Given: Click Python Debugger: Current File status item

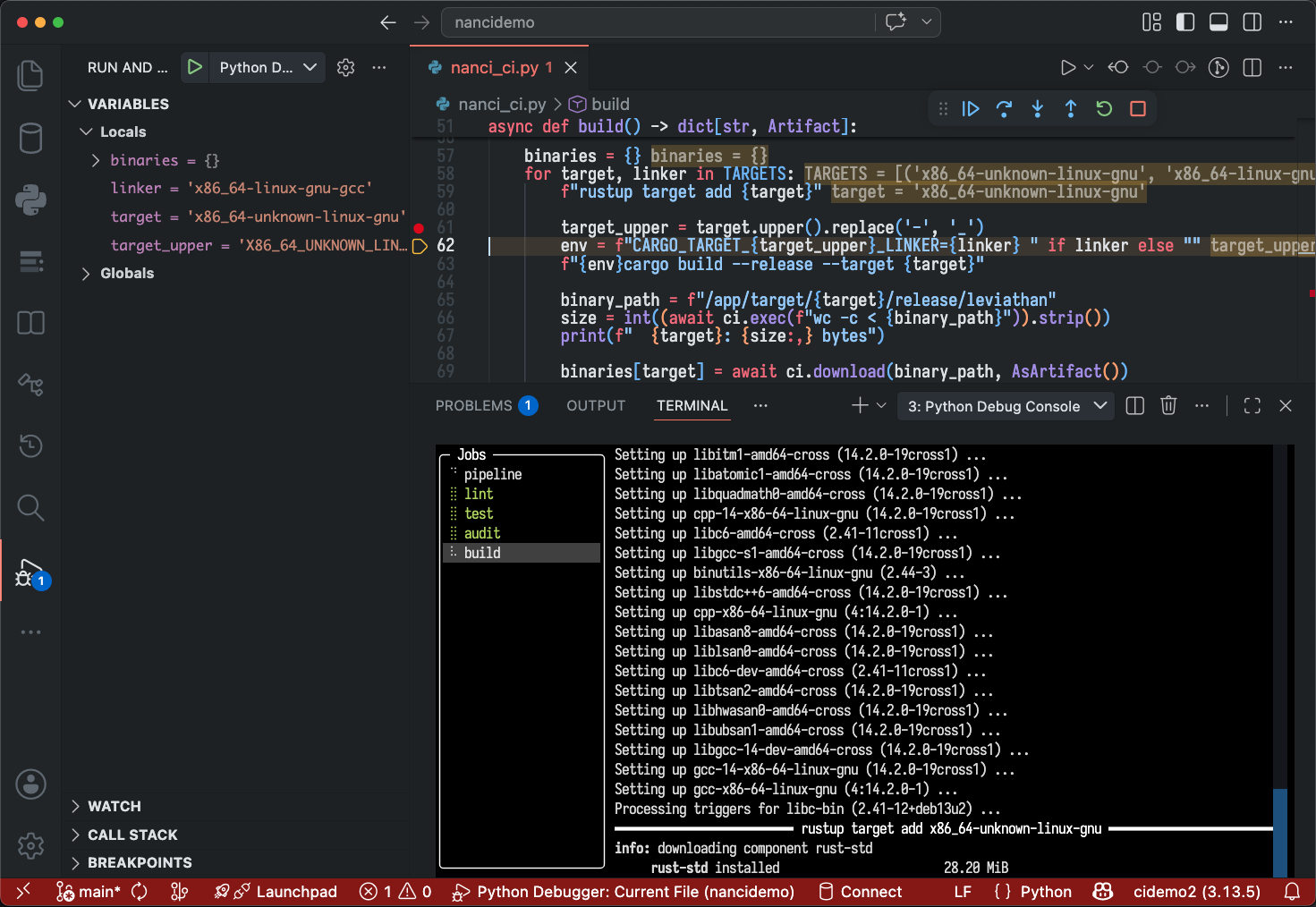Looking at the screenshot, I should [x=624, y=892].
